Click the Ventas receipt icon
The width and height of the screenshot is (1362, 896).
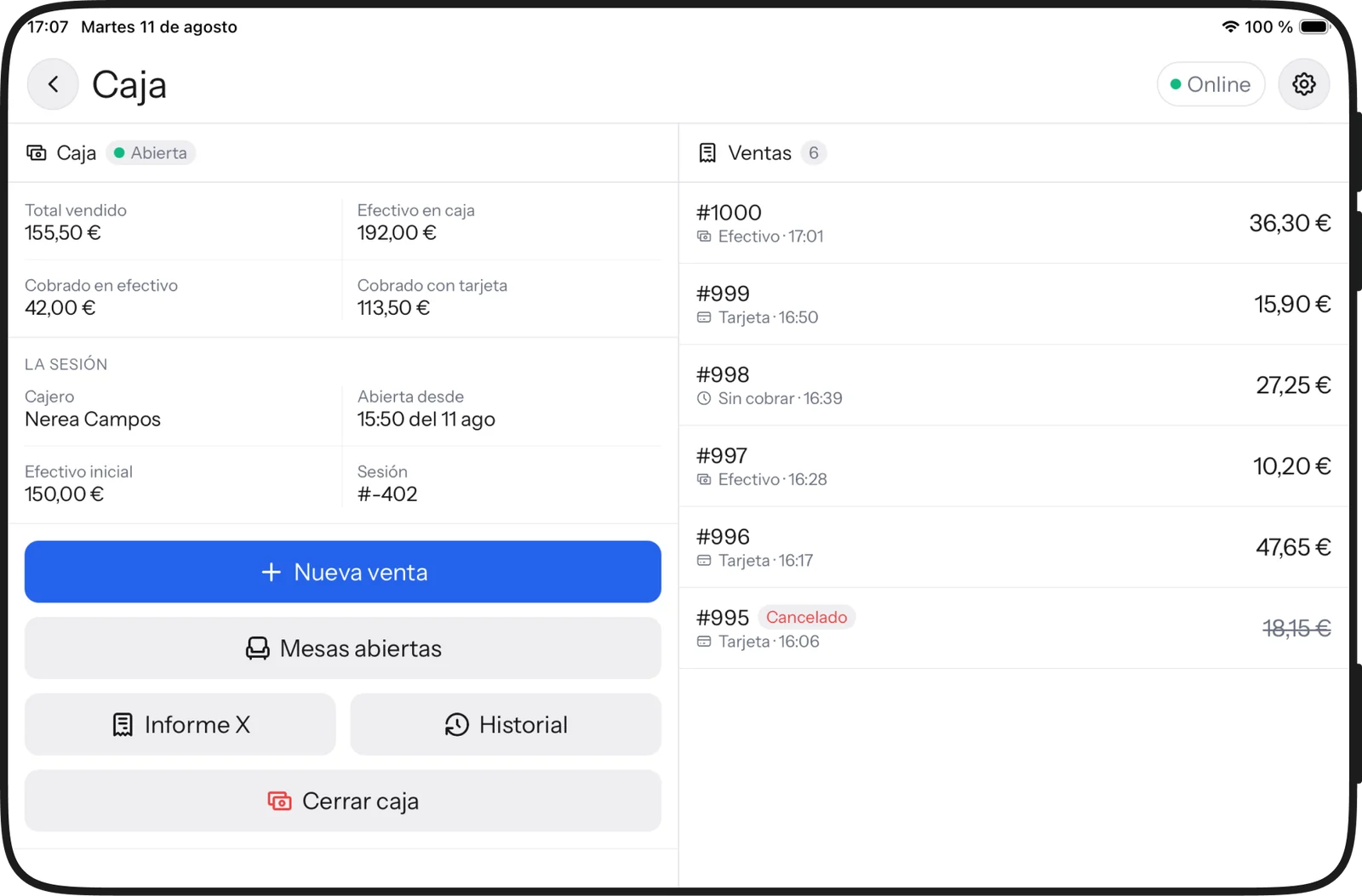click(x=707, y=153)
